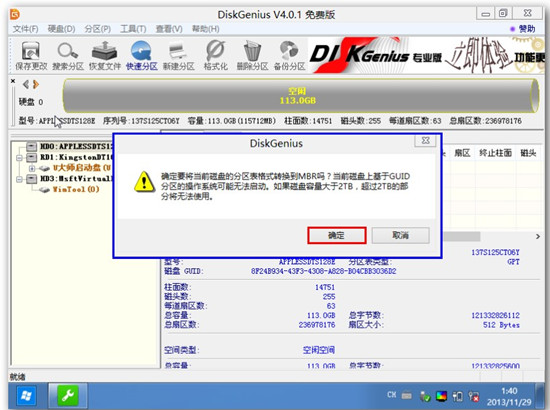The height and width of the screenshot is (410, 550).
Task: Expand the U大师启动盘 partition node
Action: (32, 168)
